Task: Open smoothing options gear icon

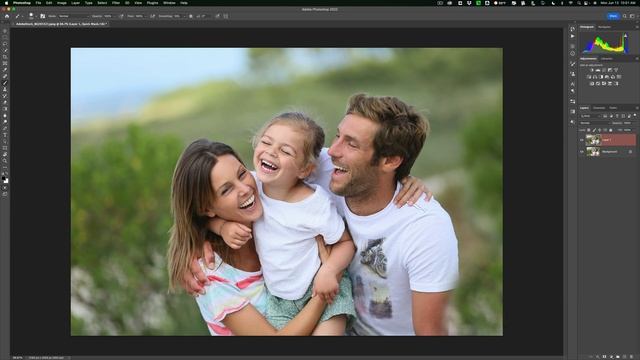Action: 191,16
